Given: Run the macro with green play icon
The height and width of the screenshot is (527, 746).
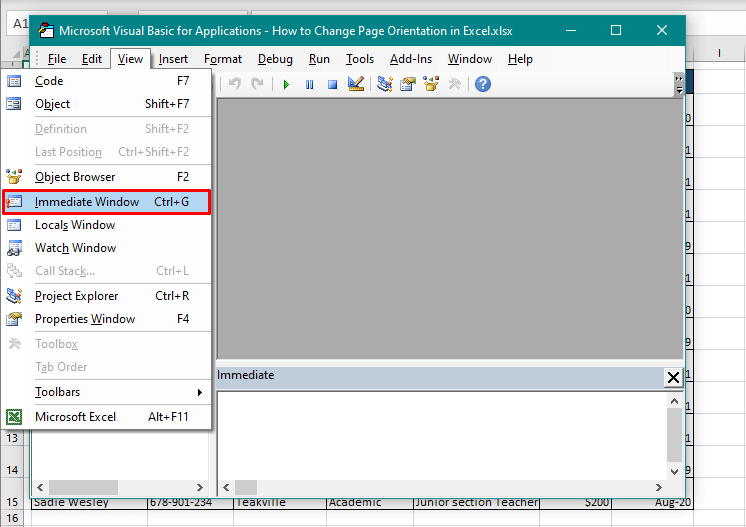Looking at the screenshot, I should tap(286, 85).
